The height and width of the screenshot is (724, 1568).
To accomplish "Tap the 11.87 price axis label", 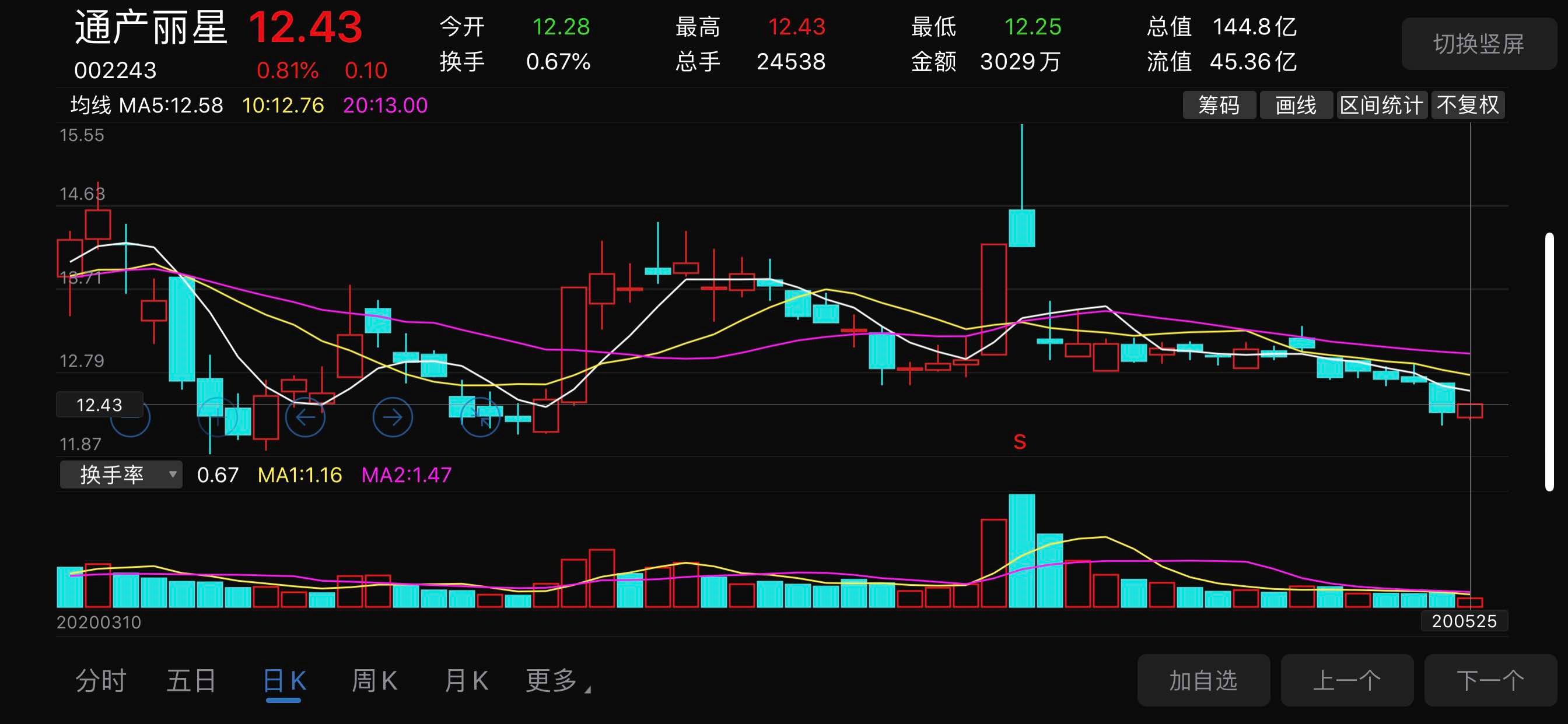I will pyautogui.click(x=80, y=444).
